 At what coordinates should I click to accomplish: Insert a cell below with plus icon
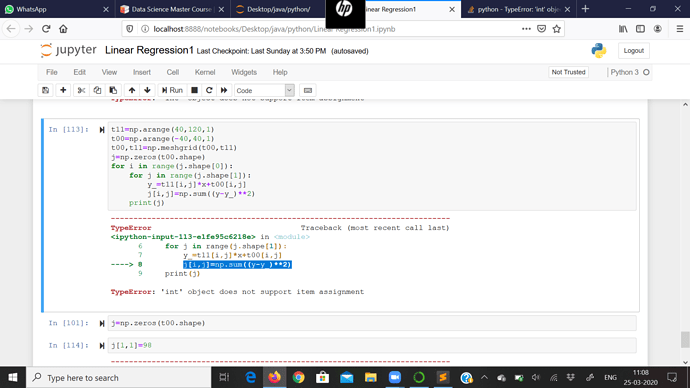tap(63, 90)
